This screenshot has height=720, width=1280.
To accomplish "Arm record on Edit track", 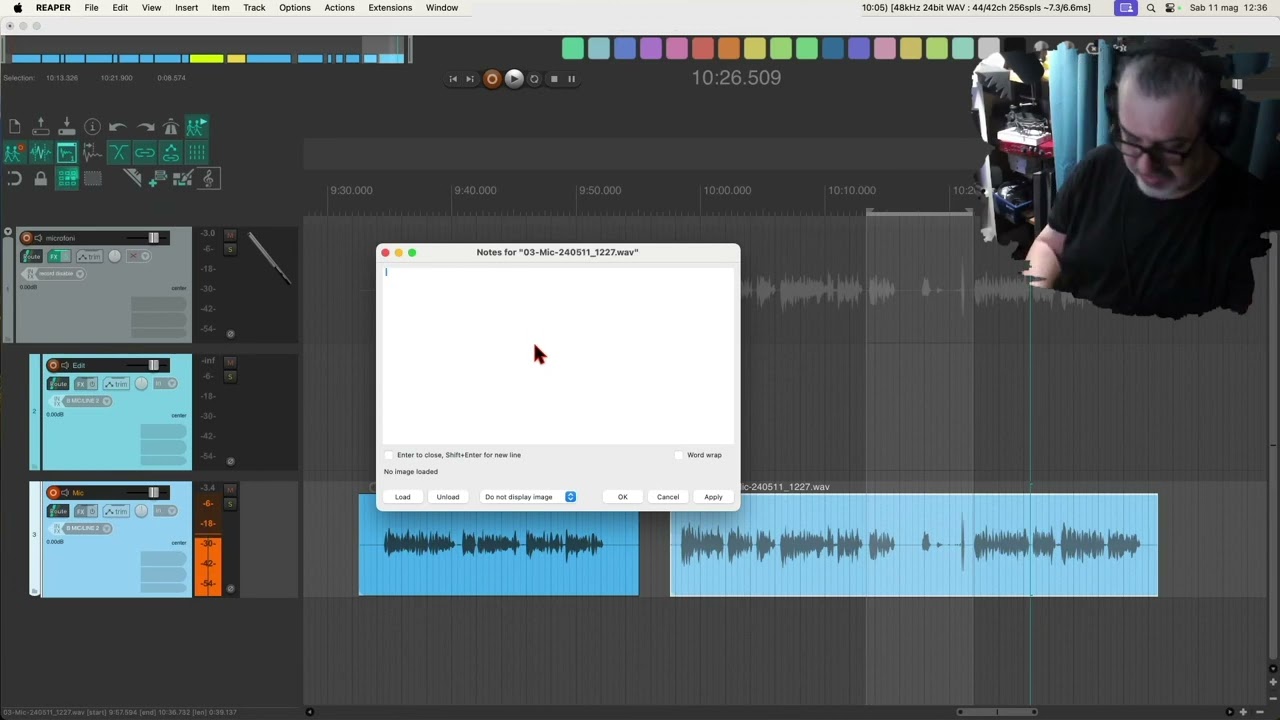I will [53, 365].
